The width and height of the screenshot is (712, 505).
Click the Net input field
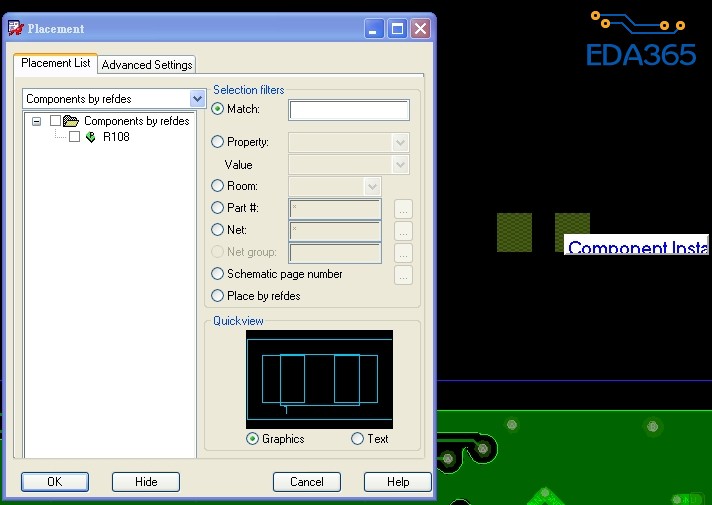[335, 231]
